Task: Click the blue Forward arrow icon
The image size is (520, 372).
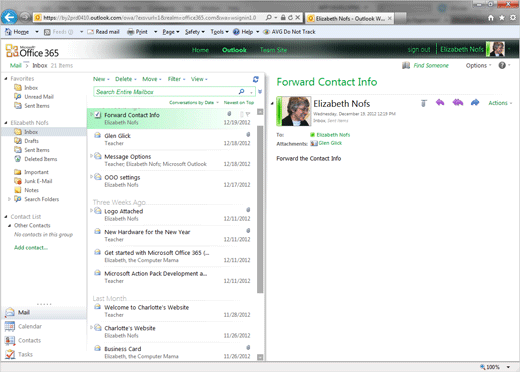Action: 475,103
